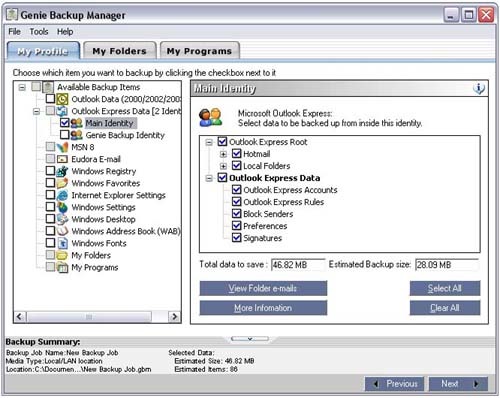Image resolution: width=500 pixels, height=398 pixels.
Task: Click the Windows Favorites folder icon
Action: click(62, 183)
